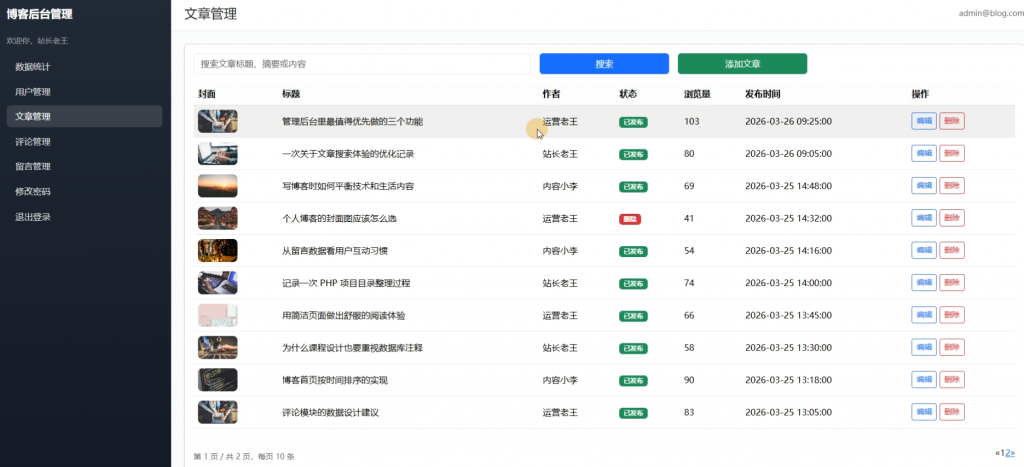The width and height of the screenshot is (1024, 467).
Task: Delete article 用简洁页面做出舒服的阅读体验
Action: click(952, 315)
